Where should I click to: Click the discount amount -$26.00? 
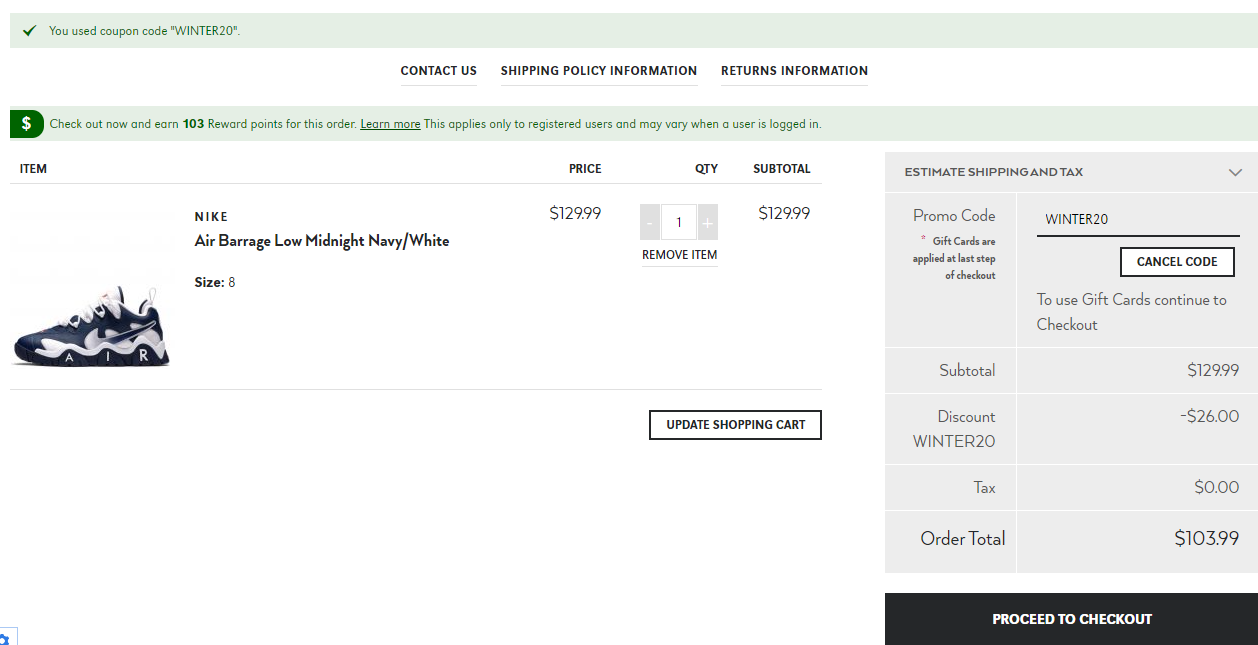(1210, 416)
